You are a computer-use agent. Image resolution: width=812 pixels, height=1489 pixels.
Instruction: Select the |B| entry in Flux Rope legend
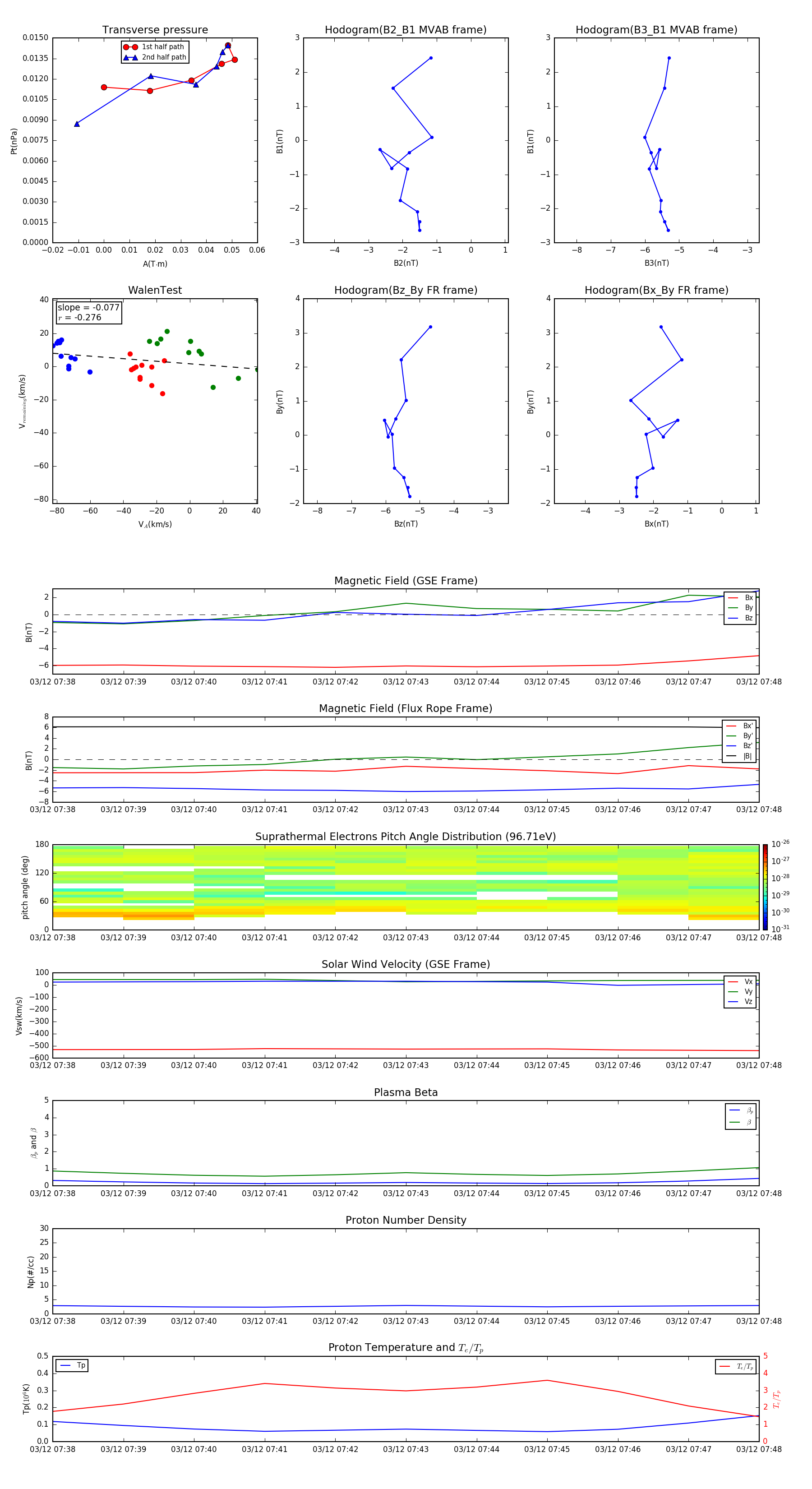[740, 756]
